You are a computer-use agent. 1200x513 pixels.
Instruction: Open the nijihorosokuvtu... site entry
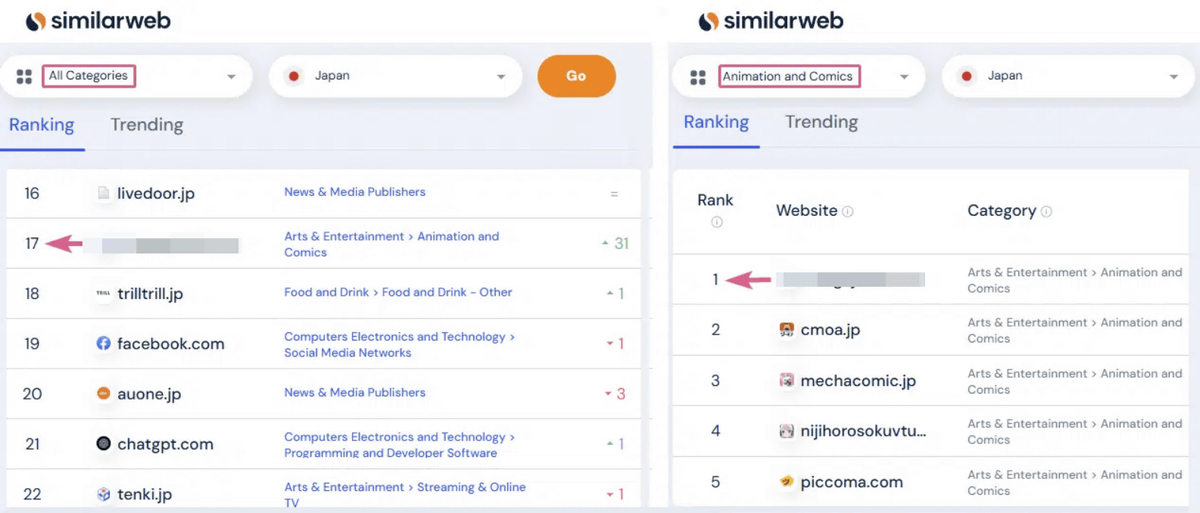tap(863, 431)
